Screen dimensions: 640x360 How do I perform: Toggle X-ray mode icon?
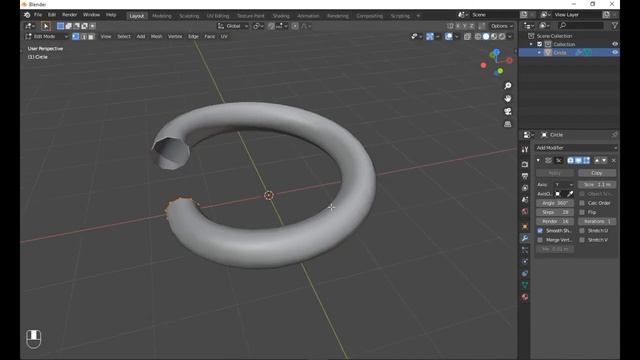click(x=467, y=36)
